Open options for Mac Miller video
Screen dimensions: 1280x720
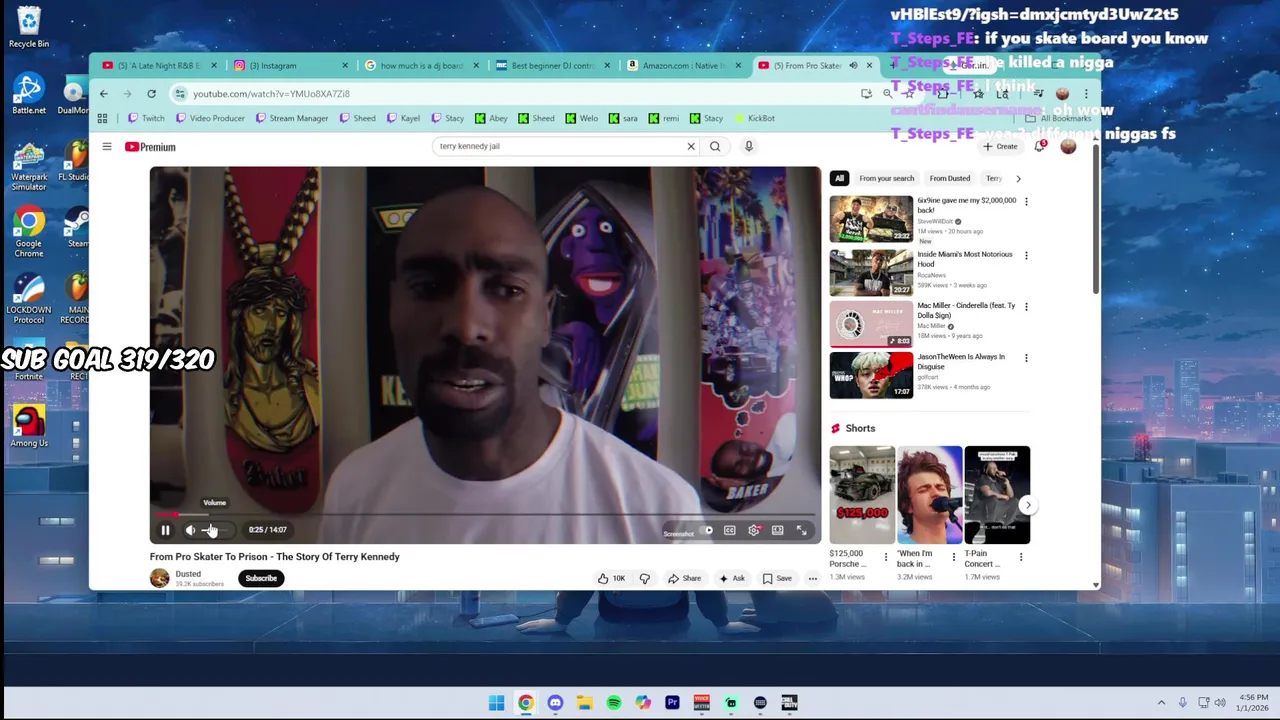pos(1026,307)
